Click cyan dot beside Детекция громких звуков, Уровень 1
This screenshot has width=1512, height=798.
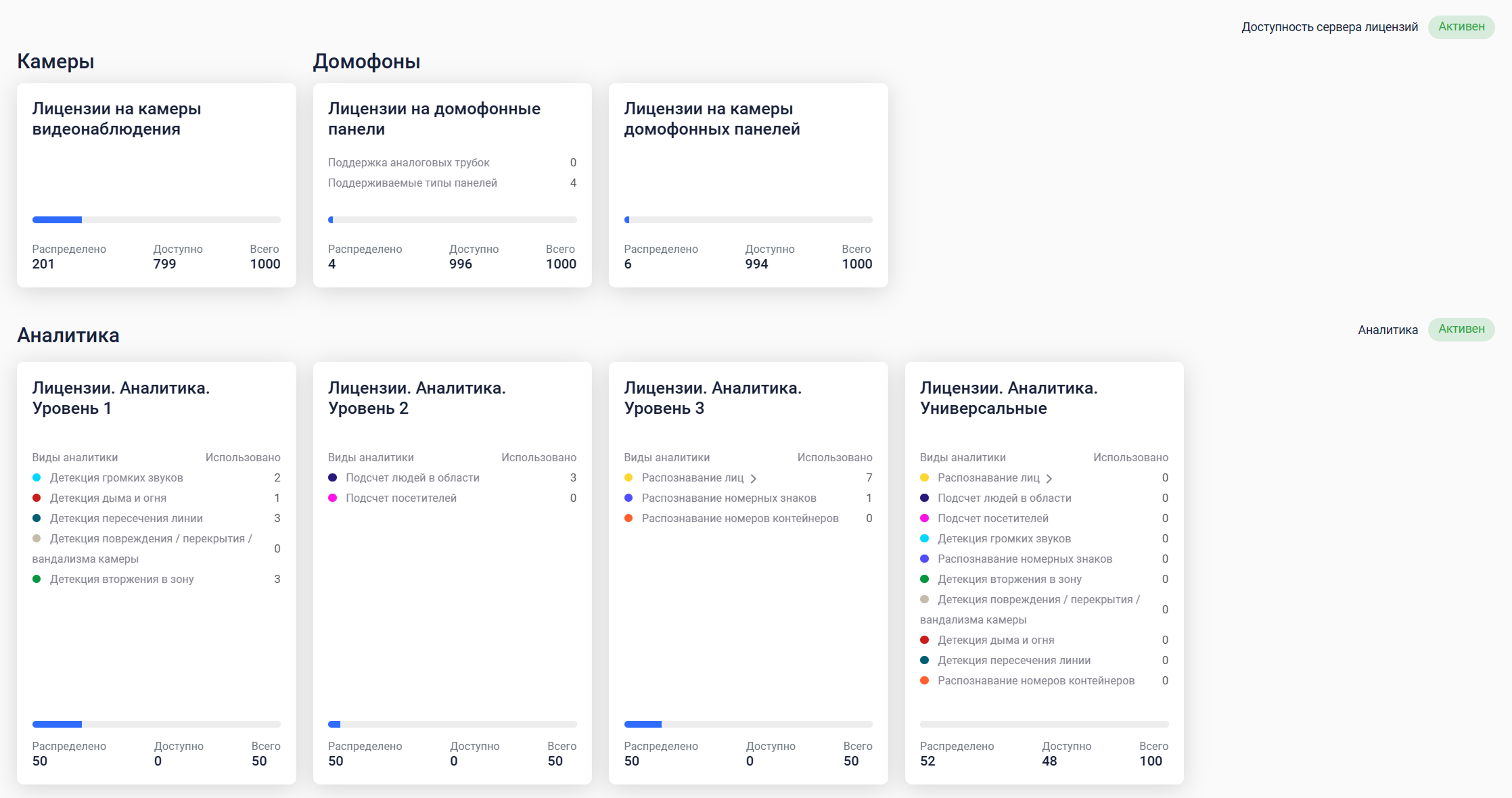(37, 477)
